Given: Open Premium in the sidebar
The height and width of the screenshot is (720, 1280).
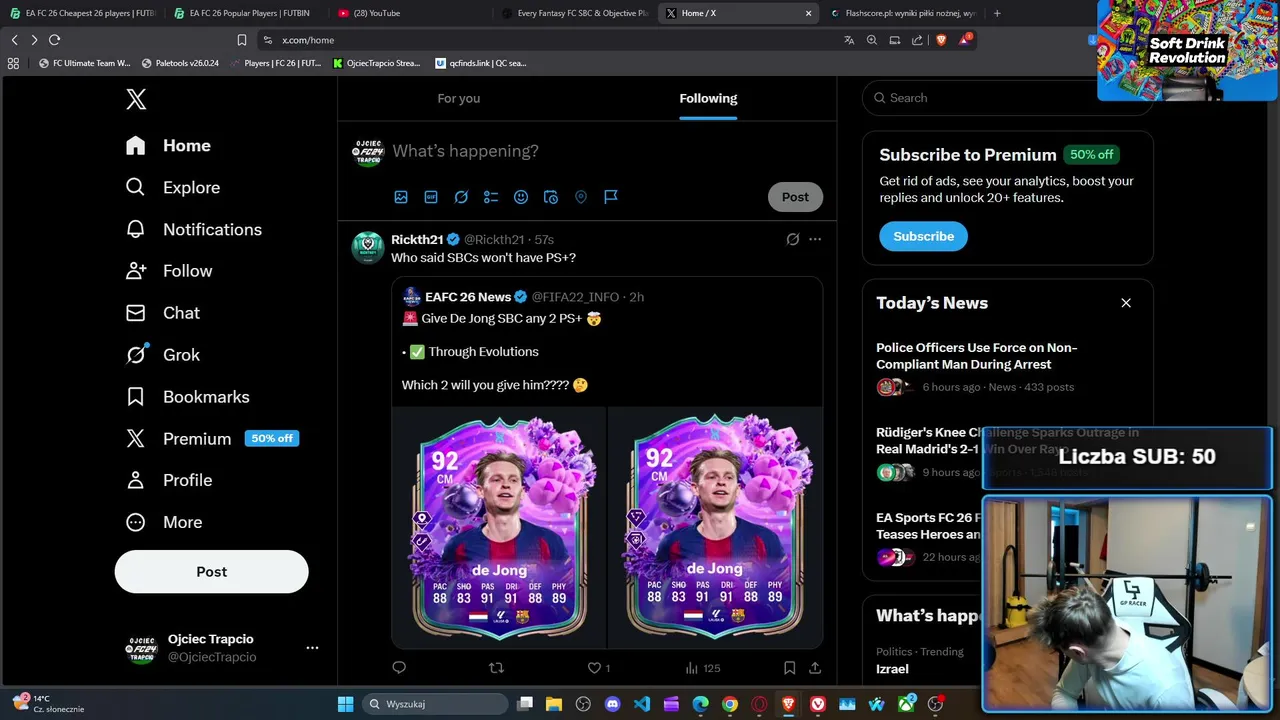Looking at the screenshot, I should (x=211, y=439).
